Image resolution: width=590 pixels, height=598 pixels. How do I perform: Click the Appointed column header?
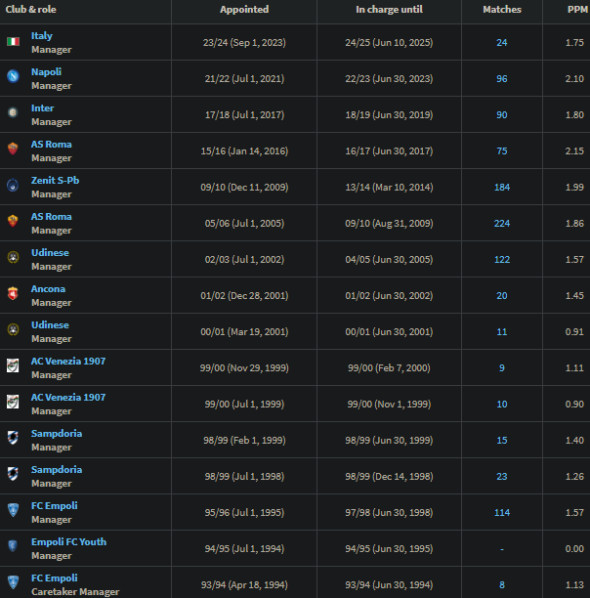click(x=244, y=9)
